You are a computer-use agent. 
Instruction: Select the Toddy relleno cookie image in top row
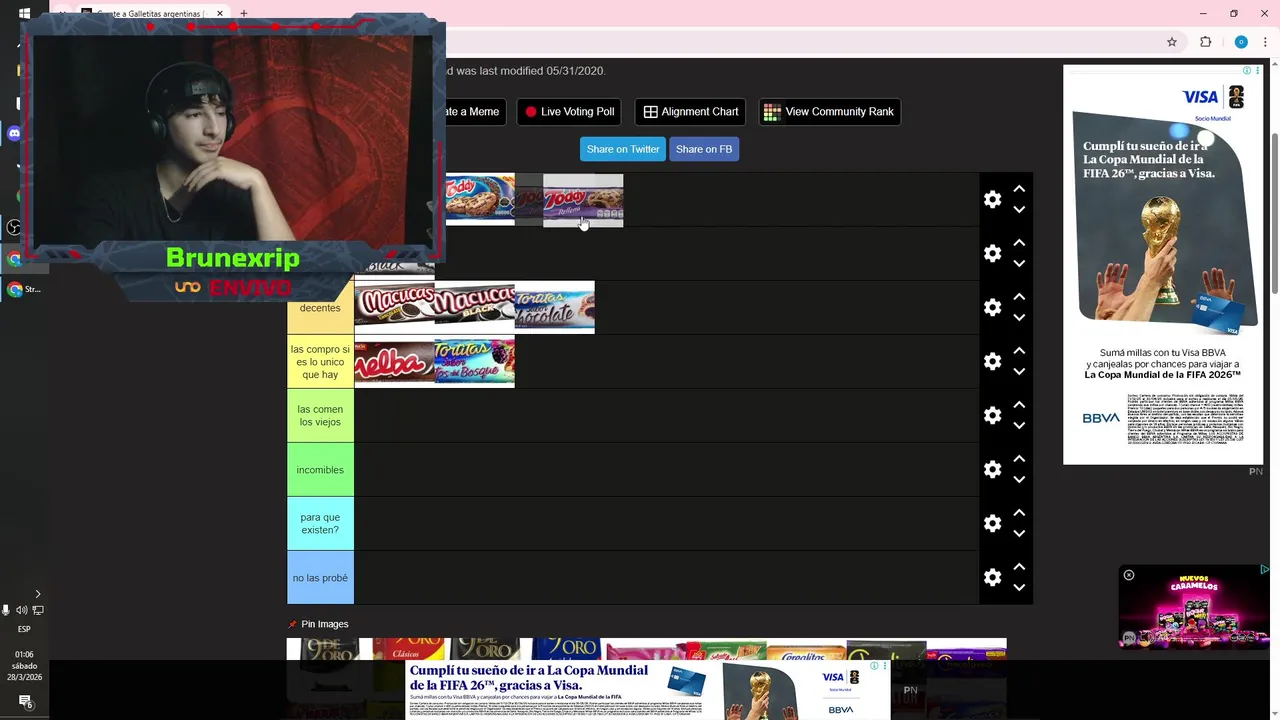click(583, 200)
